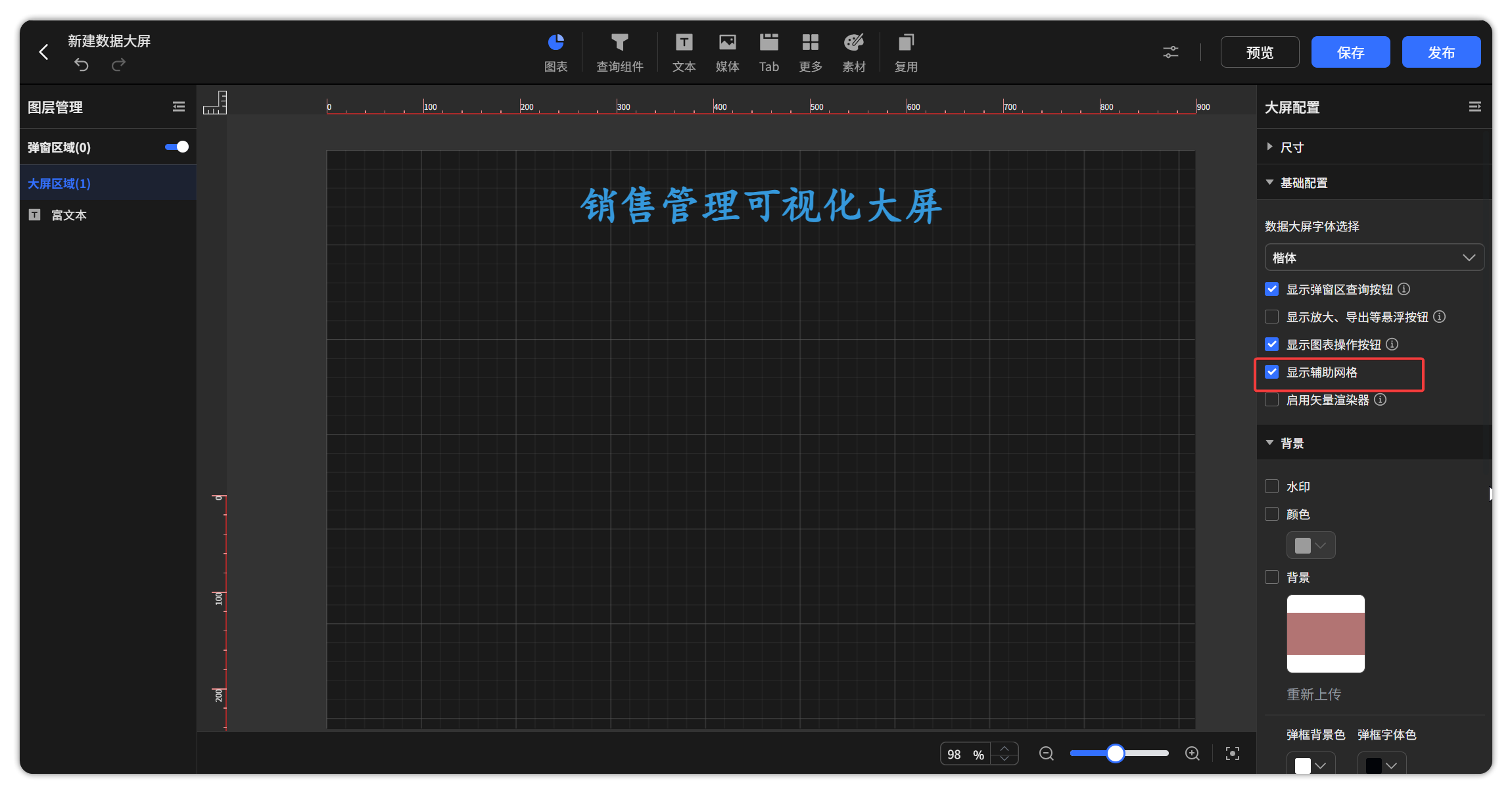Collapse the 基础配置 section
The image size is (1512, 787).
click(x=1374, y=183)
